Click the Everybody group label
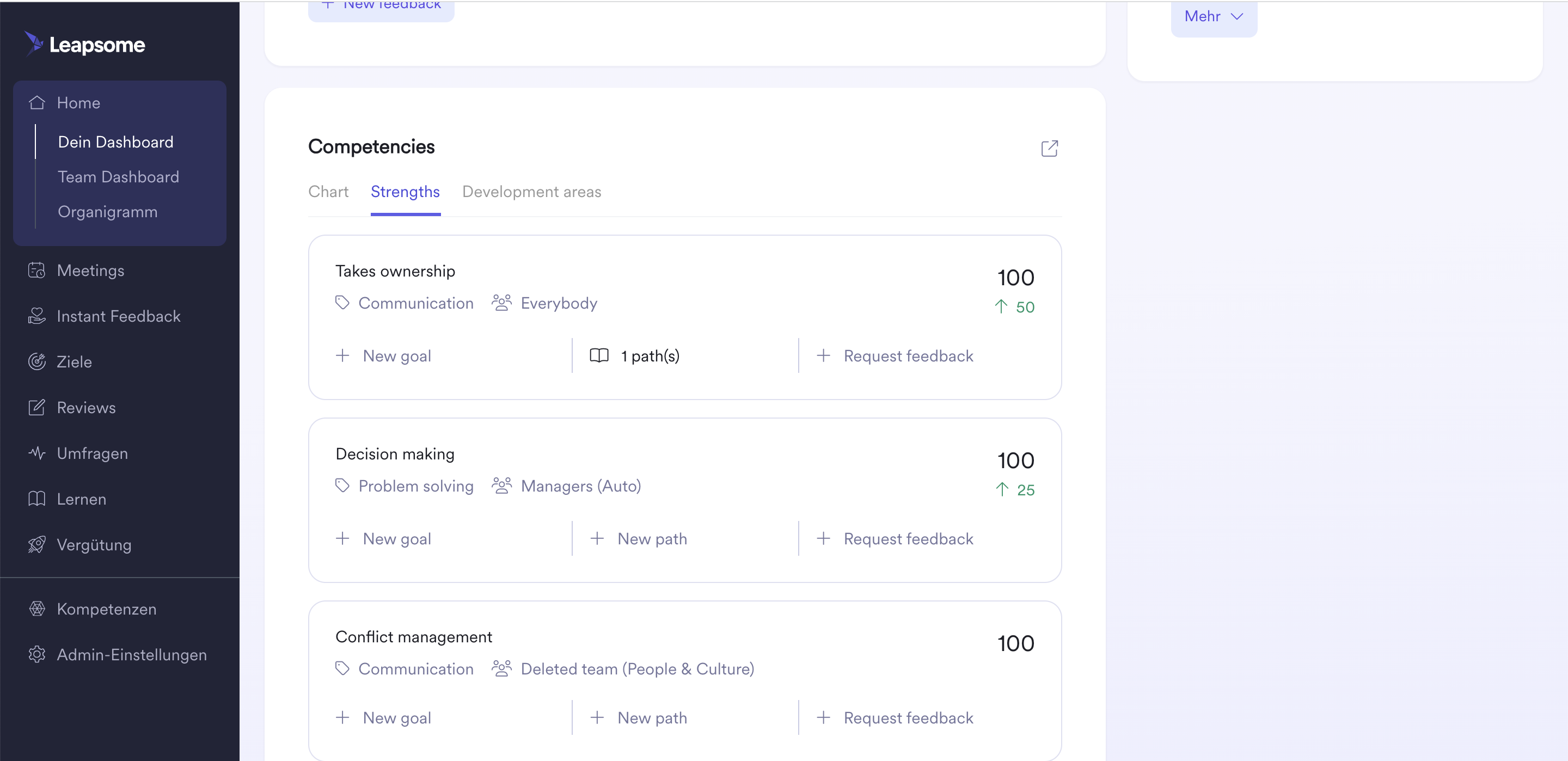Image resolution: width=1568 pixels, height=761 pixels. coord(559,303)
